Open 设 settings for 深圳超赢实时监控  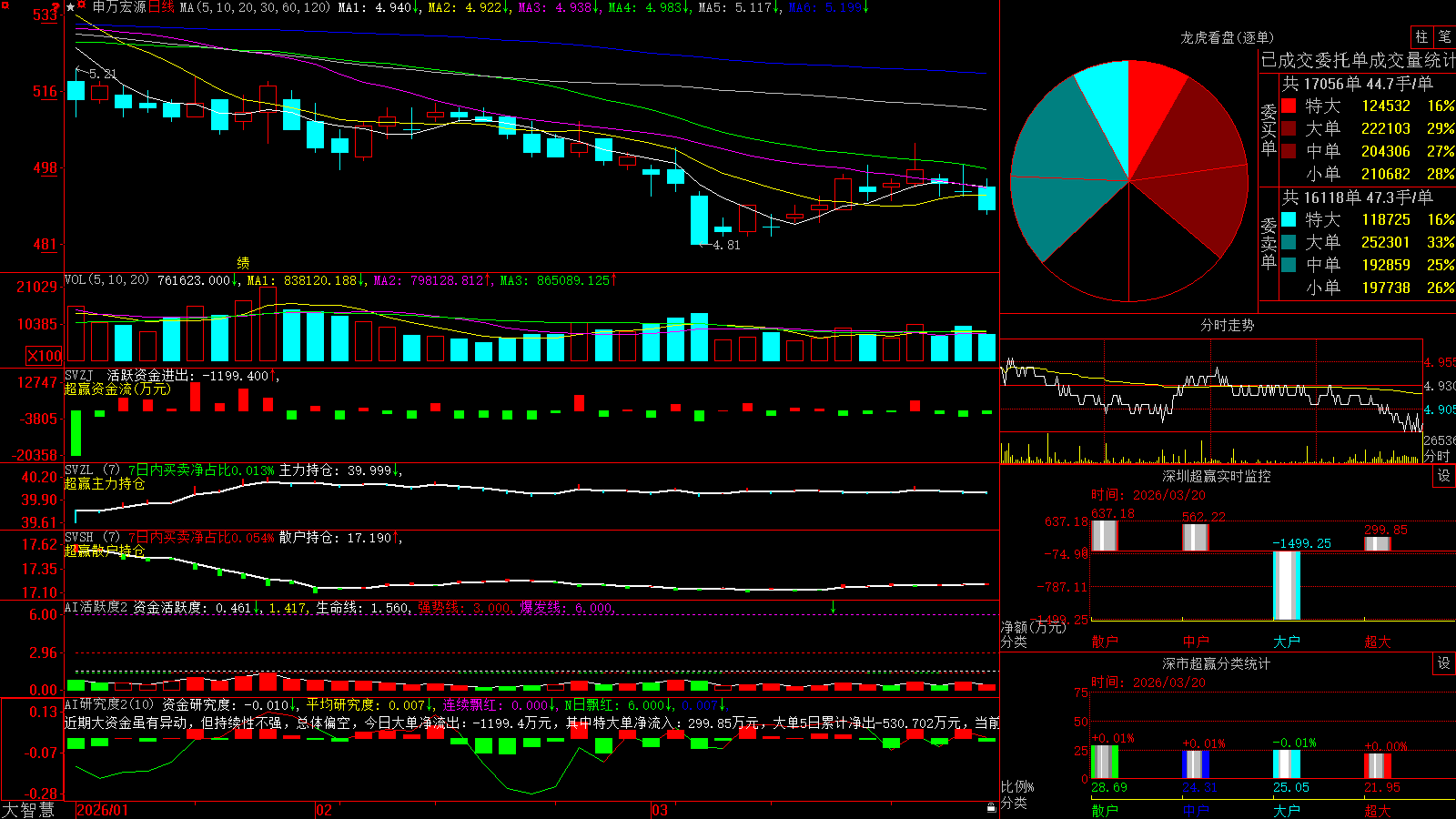[x=1444, y=476]
